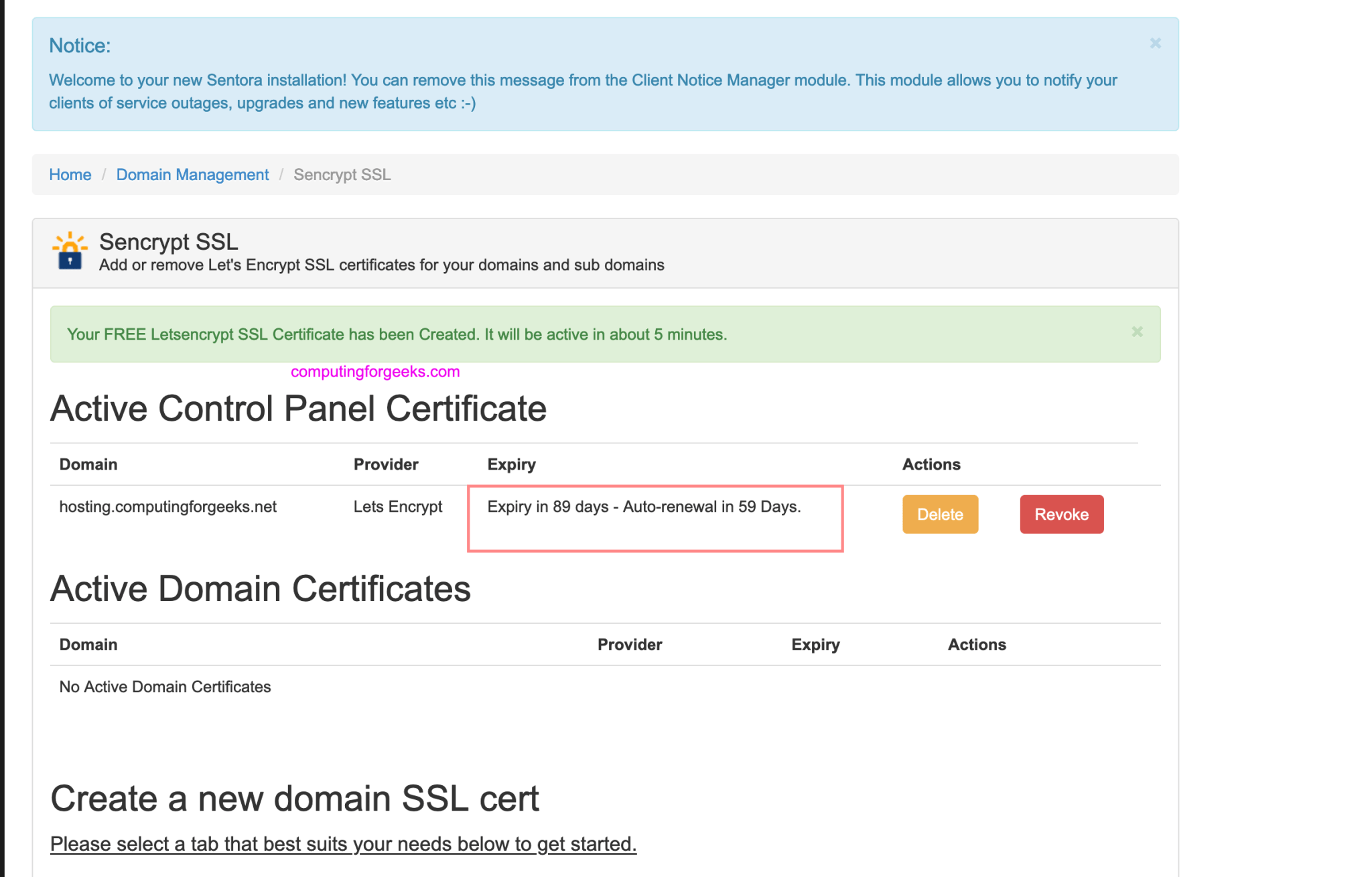The height and width of the screenshot is (877, 1372).
Task: Revoke the Lets Encrypt certificate
Action: coord(1061,514)
